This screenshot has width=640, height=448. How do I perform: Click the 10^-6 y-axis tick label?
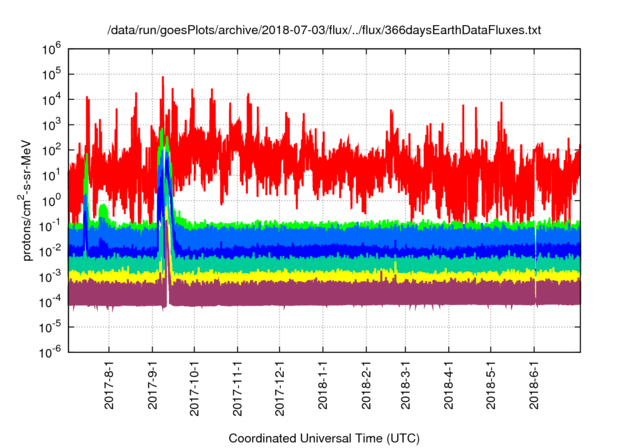point(51,353)
